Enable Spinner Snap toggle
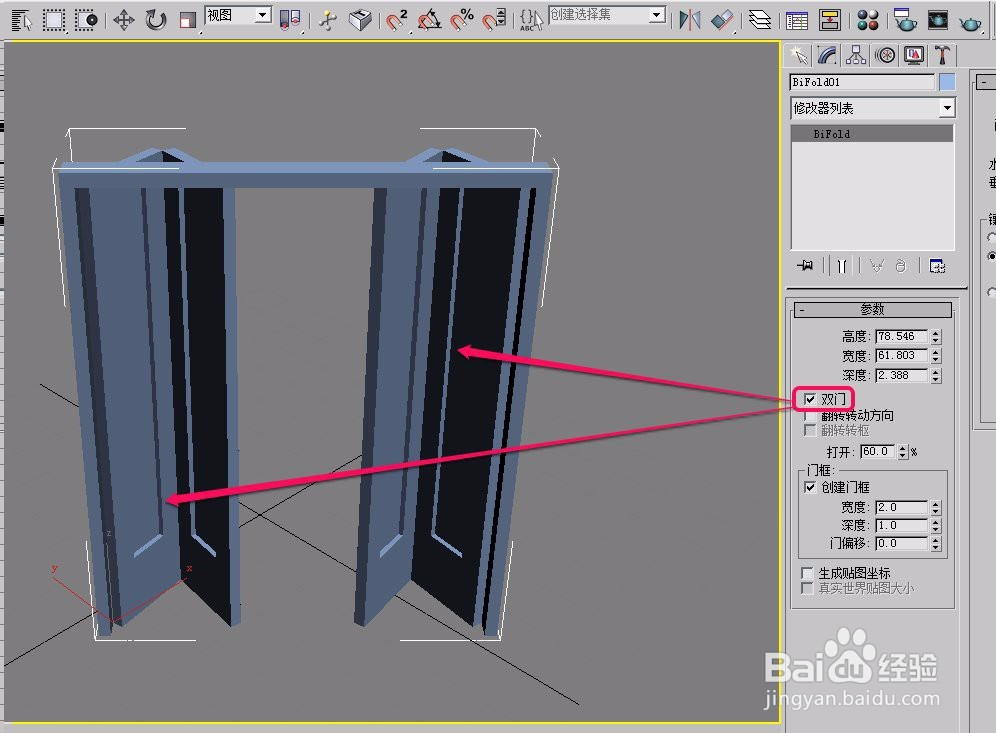 [494, 20]
